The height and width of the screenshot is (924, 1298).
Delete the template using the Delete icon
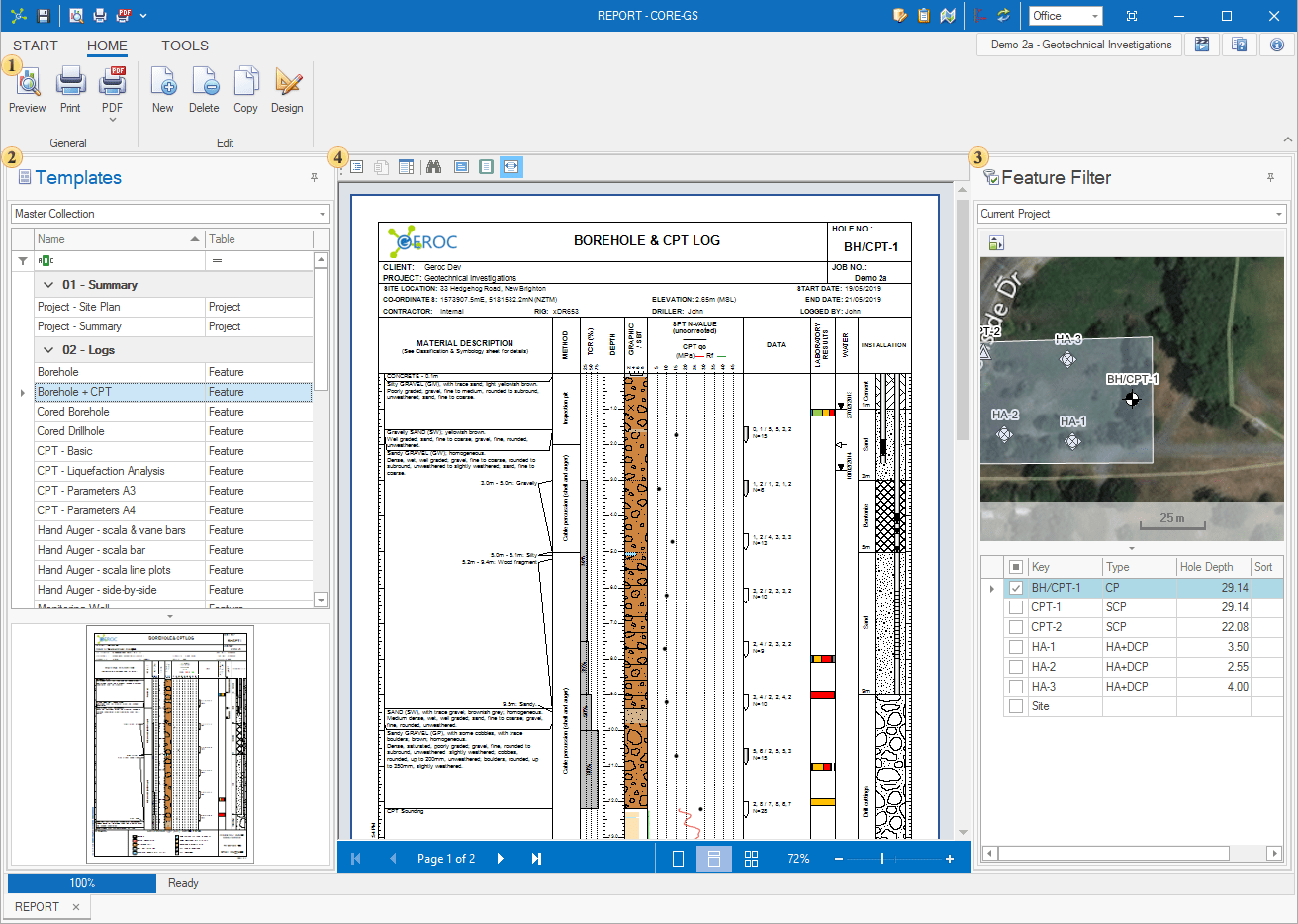pyautogui.click(x=205, y=82)
